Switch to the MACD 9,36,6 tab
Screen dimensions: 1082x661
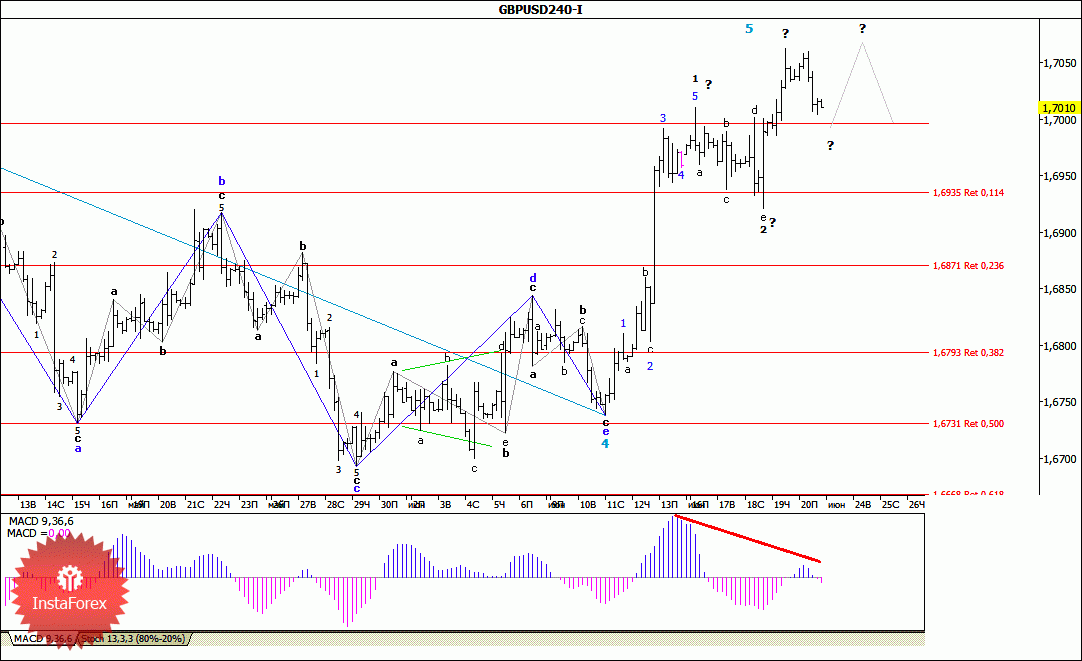(43, 639)
